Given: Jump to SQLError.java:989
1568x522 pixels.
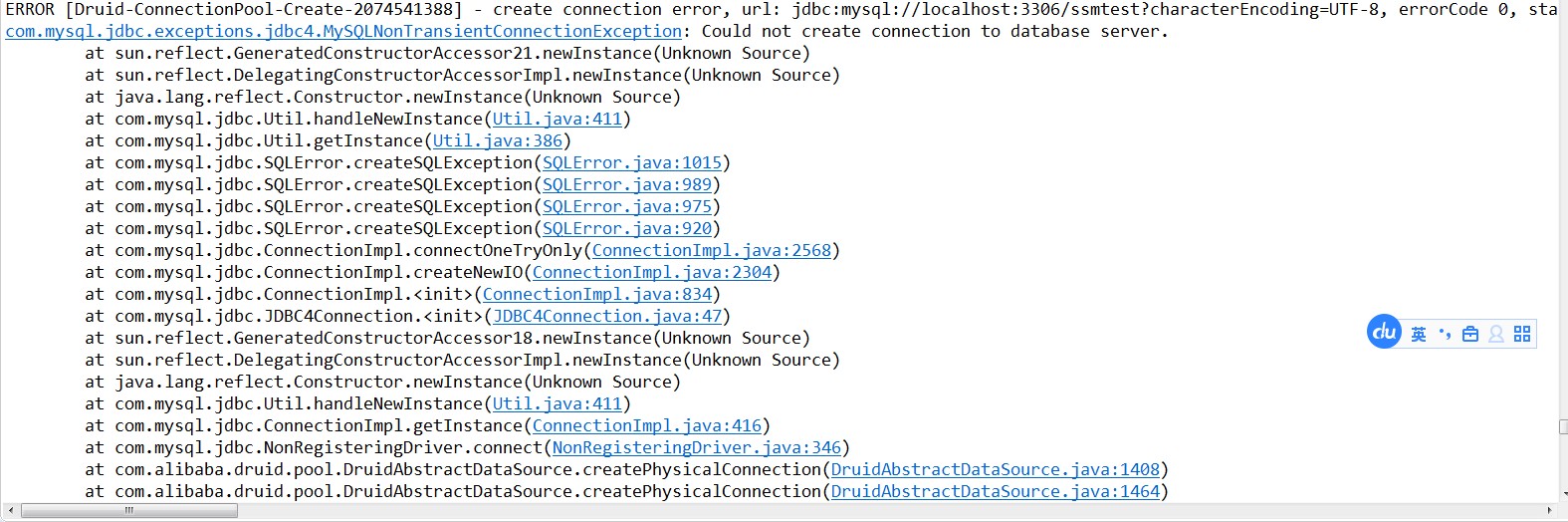Looking at the screenshot, I should click(x=627, y=185).
